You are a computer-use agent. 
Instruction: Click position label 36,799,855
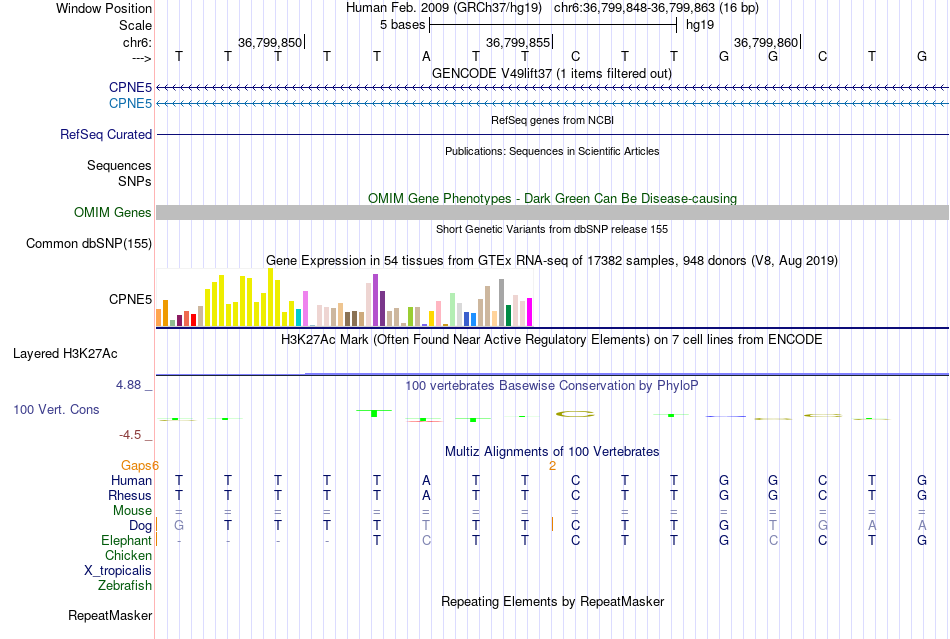(518, 42)
